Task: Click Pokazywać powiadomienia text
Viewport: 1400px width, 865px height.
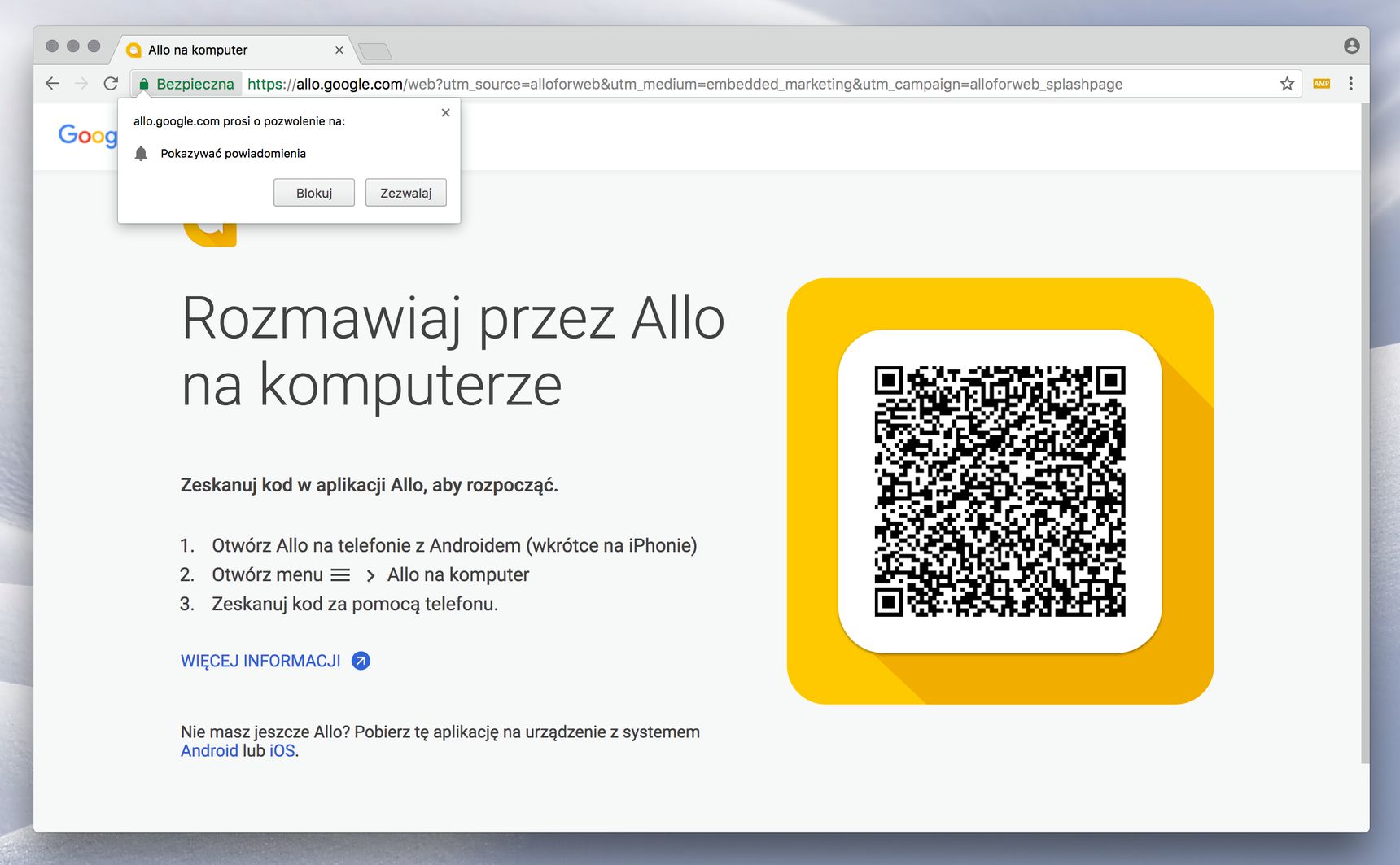Action: point(234,154)
